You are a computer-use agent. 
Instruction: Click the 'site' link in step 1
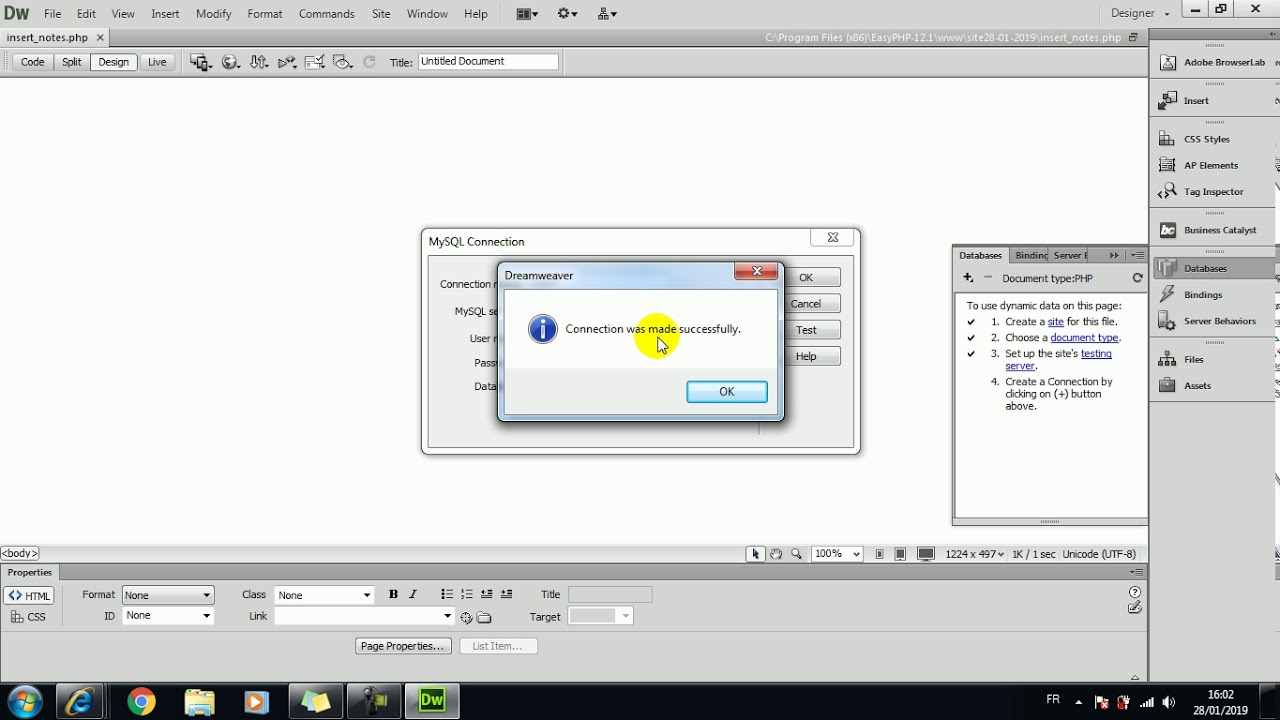pos(1055,322)
